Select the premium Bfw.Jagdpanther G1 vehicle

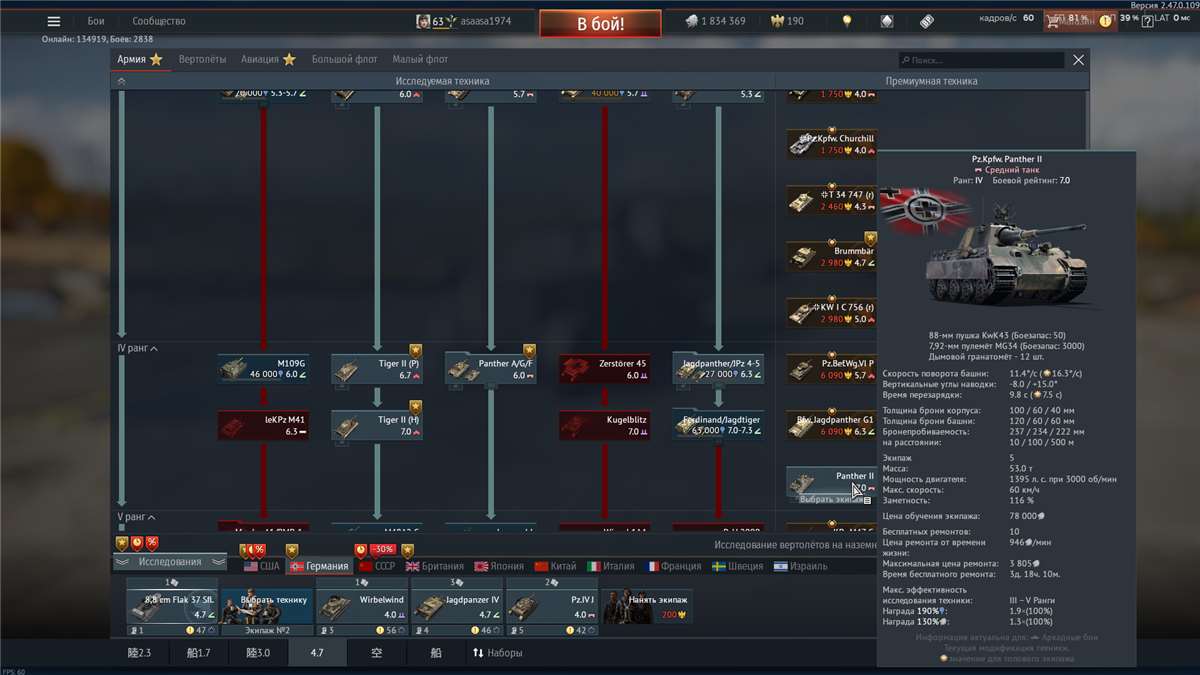(831, 425)
